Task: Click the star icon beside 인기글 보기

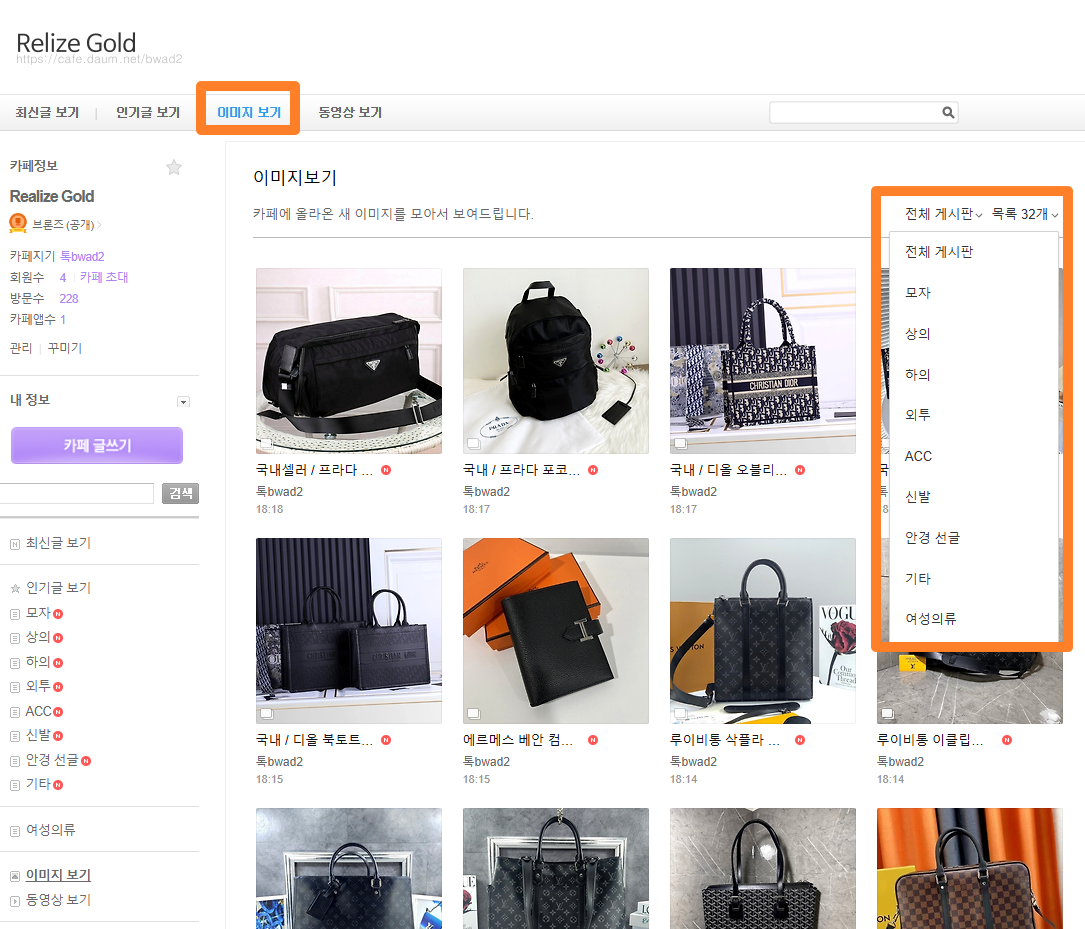Action: point(15,589)
